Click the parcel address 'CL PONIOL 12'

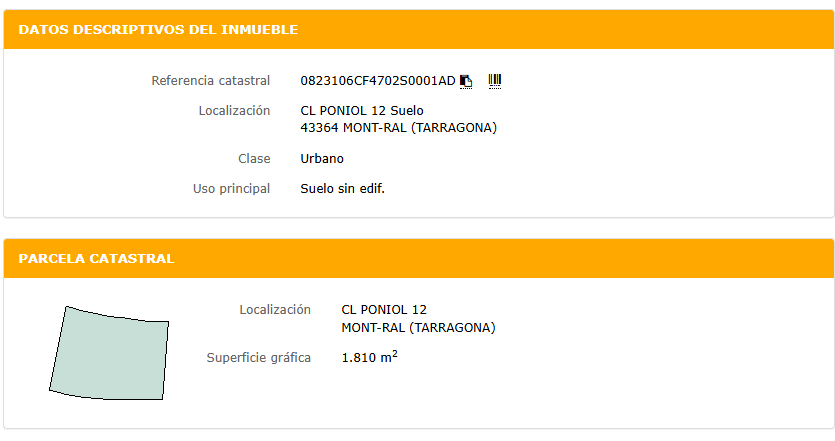click(384, 310)
